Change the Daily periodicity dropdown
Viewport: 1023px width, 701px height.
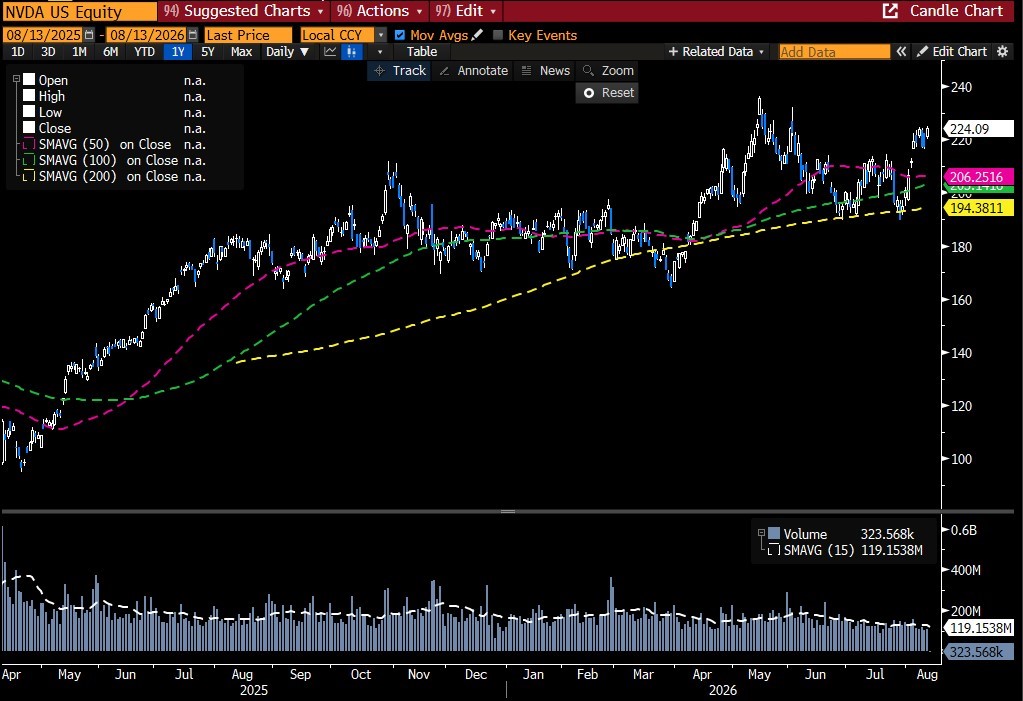[x=287, y=52]
